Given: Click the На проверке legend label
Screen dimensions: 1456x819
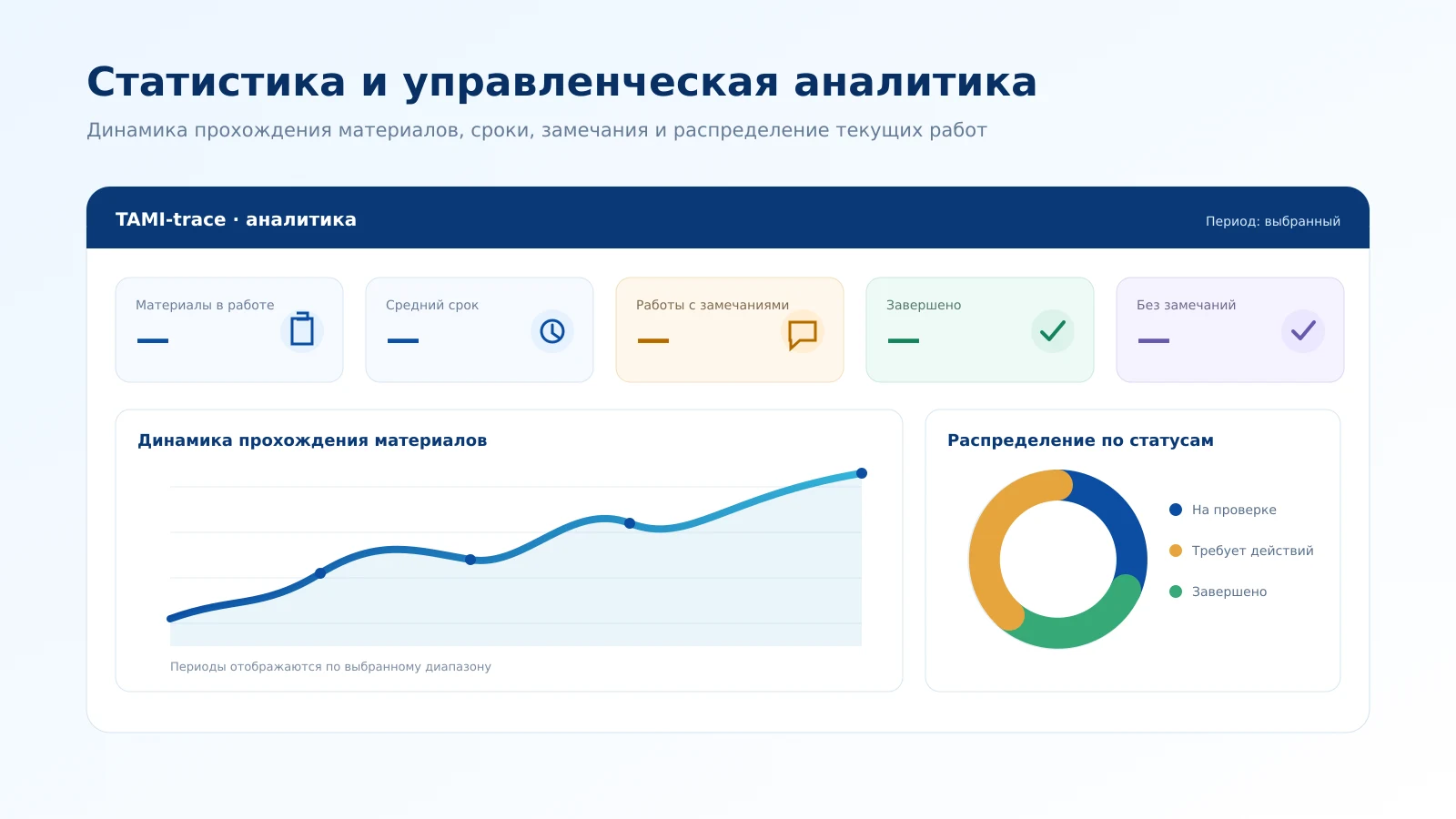Looking at the screenshot, I should point(1234,510).
